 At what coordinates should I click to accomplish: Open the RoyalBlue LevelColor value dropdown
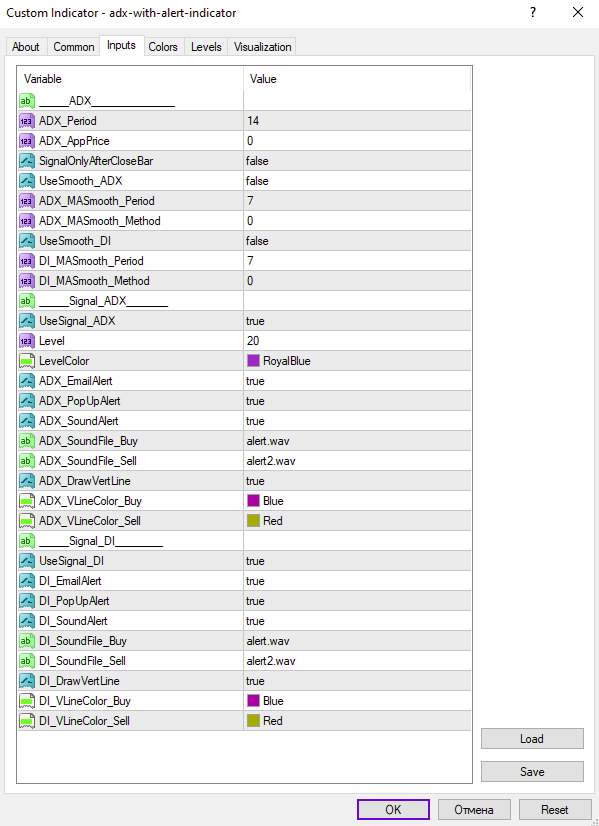click(358, 361)
